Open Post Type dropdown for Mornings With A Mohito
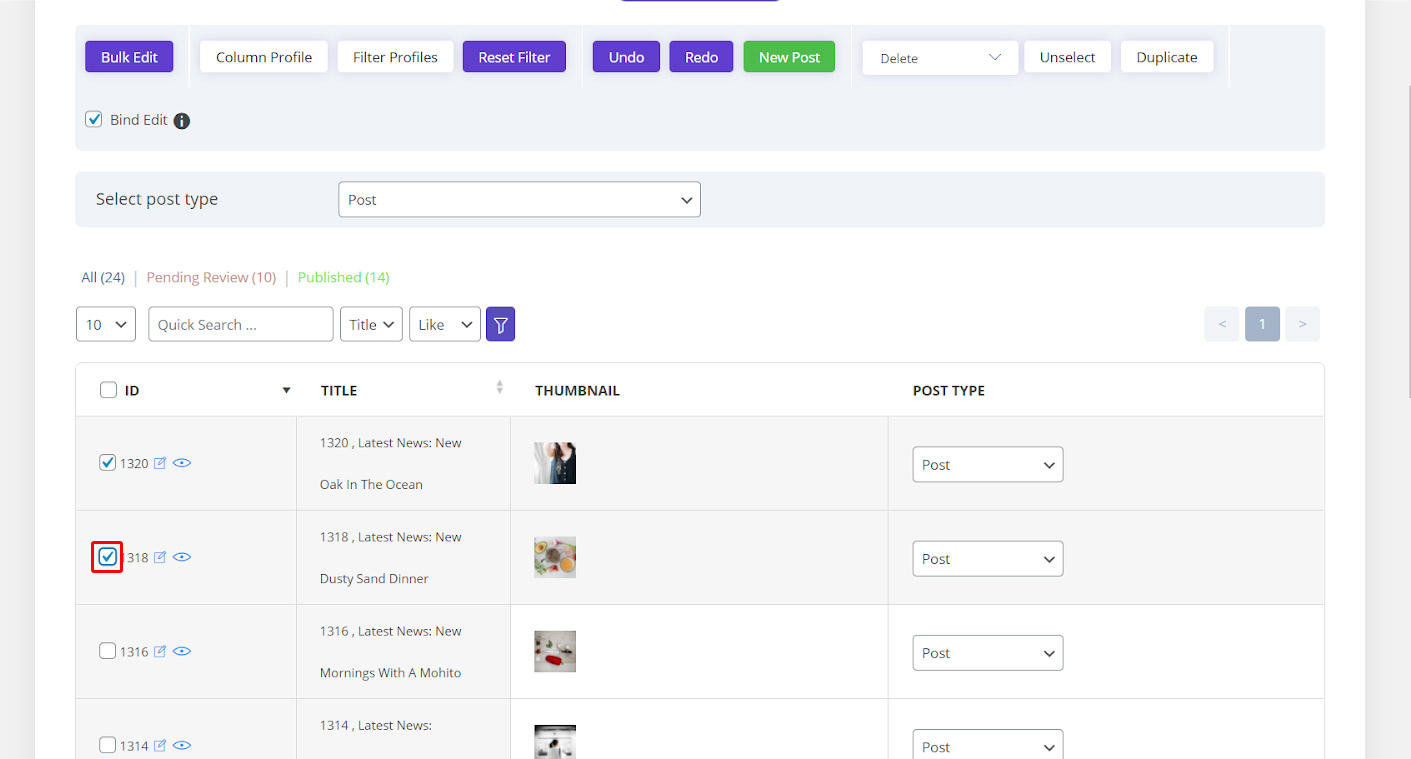Screen dimensions: 1411x759 [x=988, y=652]
